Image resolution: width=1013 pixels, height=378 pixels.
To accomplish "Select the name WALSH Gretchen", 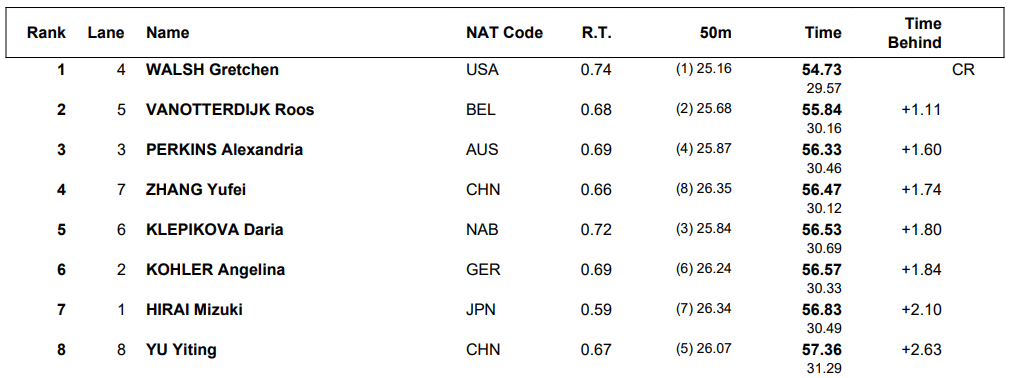I will pyautogui.click(x=213, y=70).
